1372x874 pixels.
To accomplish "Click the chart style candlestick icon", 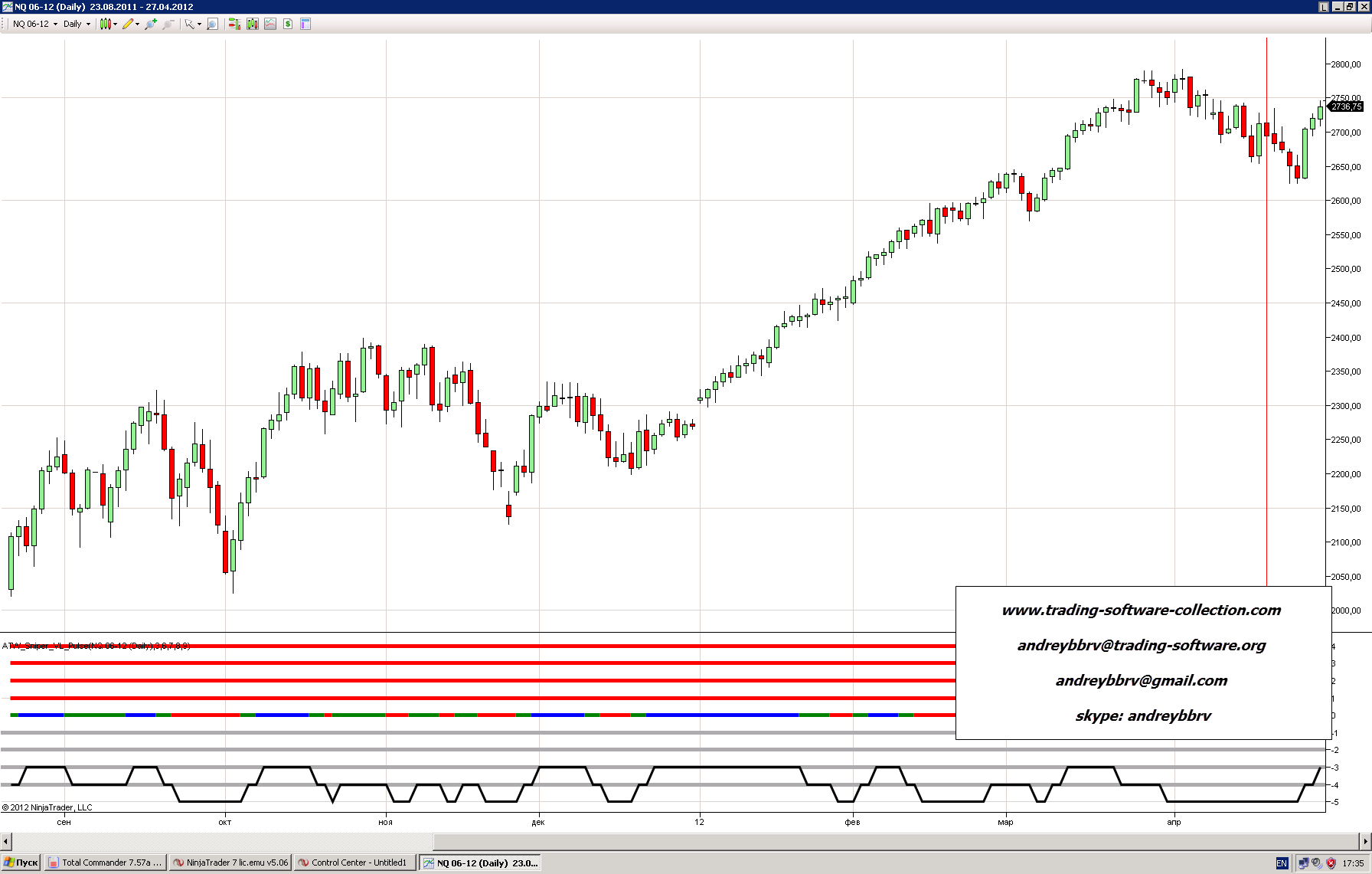I will point(106,25).
